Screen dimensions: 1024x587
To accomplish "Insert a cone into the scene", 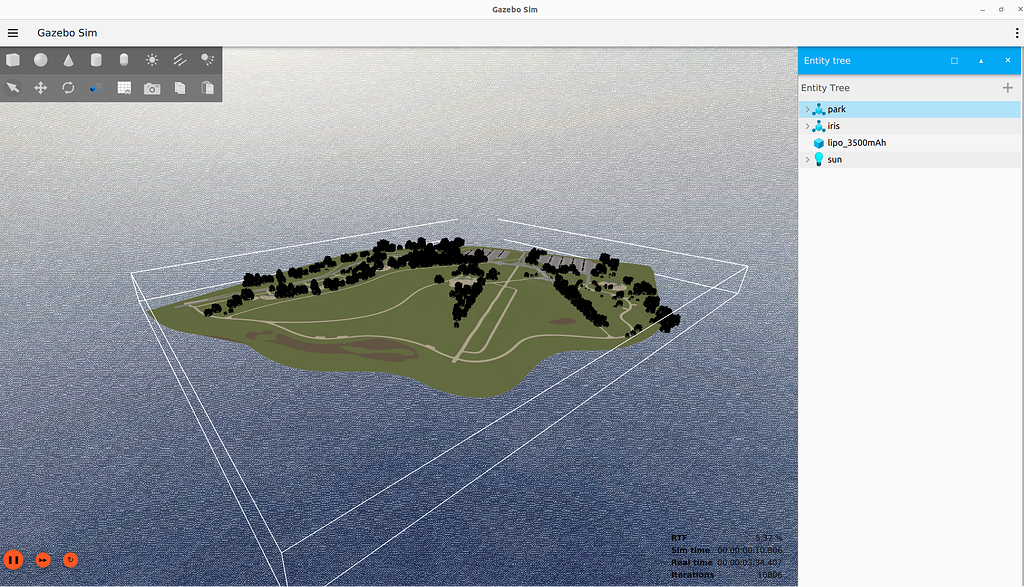I will tap(69, 60).
